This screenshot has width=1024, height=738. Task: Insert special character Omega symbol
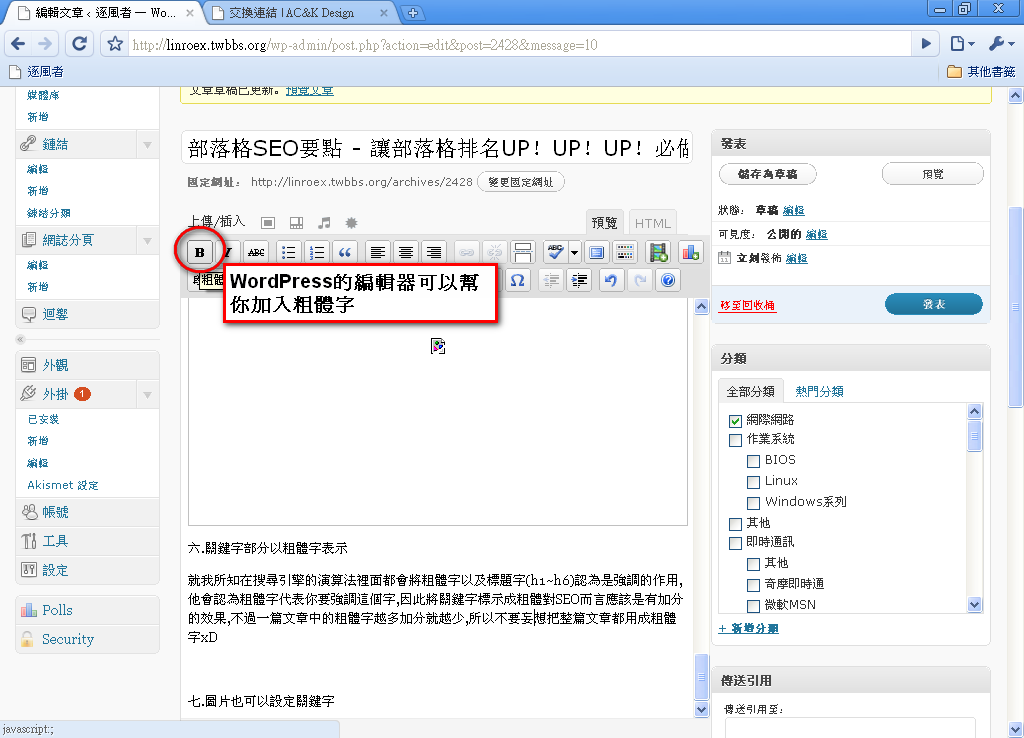click(517, 280)
